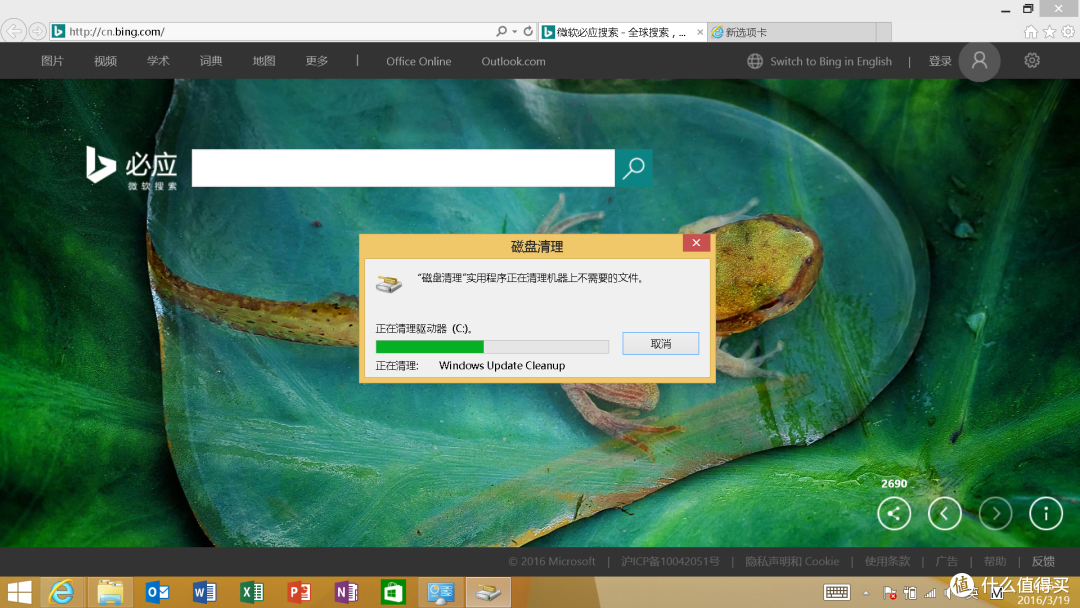Share the Bing background image
This screenshot has width=1080, height=608.
click(x=894, y=514)
